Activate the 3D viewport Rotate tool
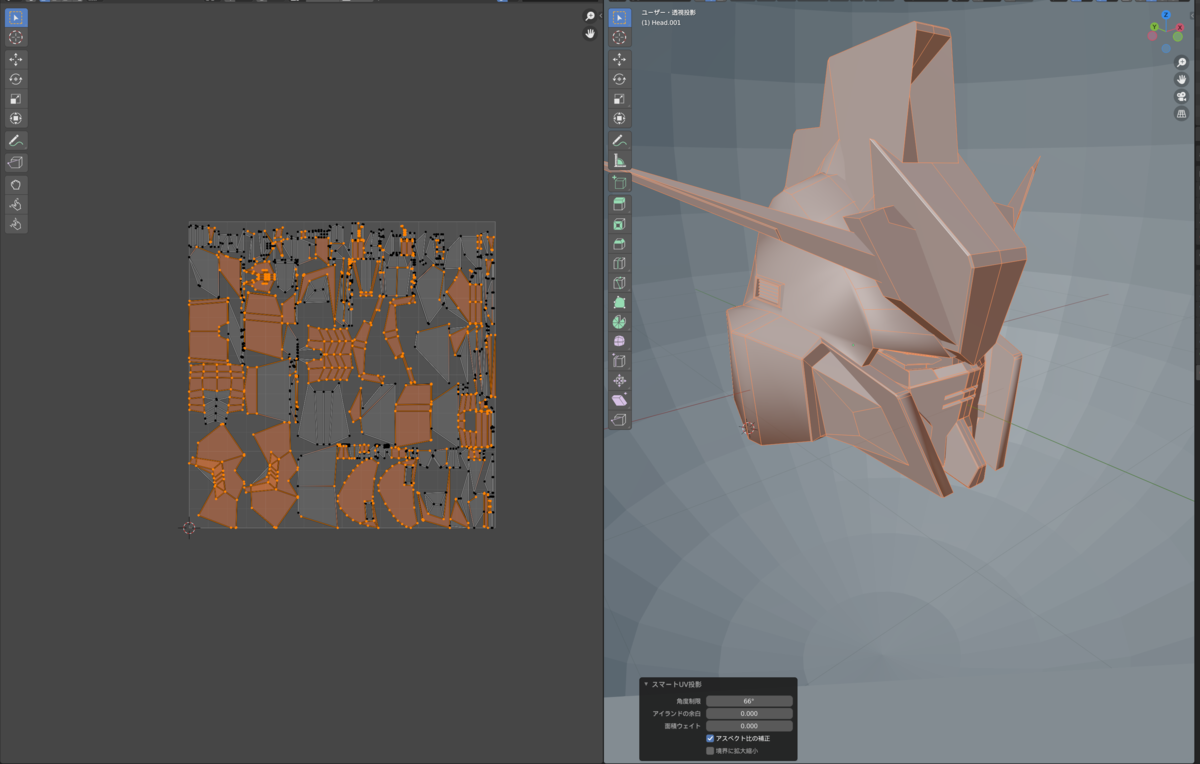The image size is (1200, 764). [620, 79]
